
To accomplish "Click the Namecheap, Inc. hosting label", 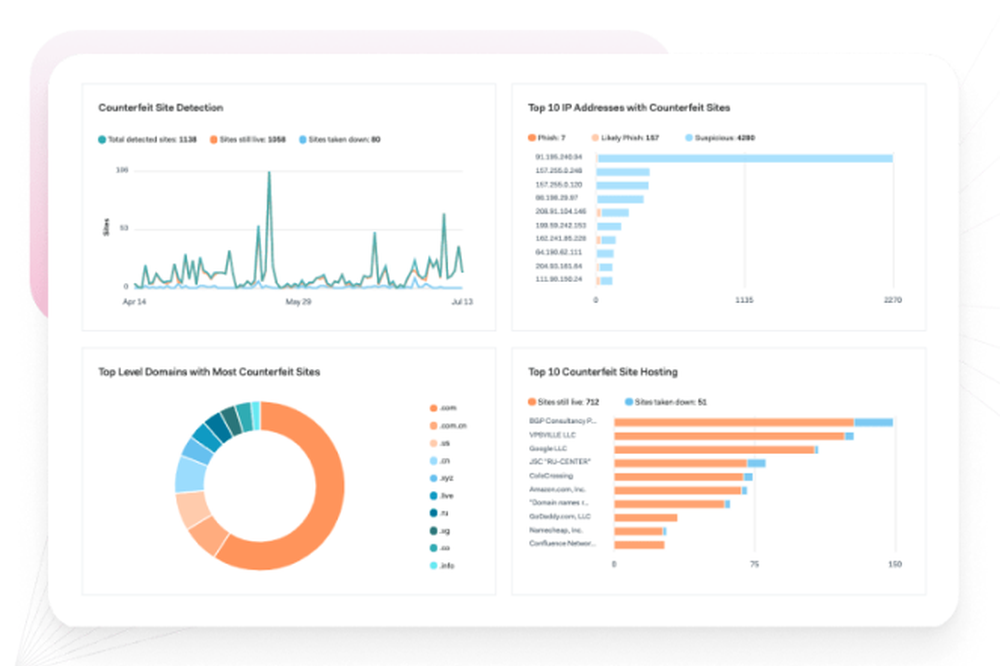I will click(x=555, y=530).
